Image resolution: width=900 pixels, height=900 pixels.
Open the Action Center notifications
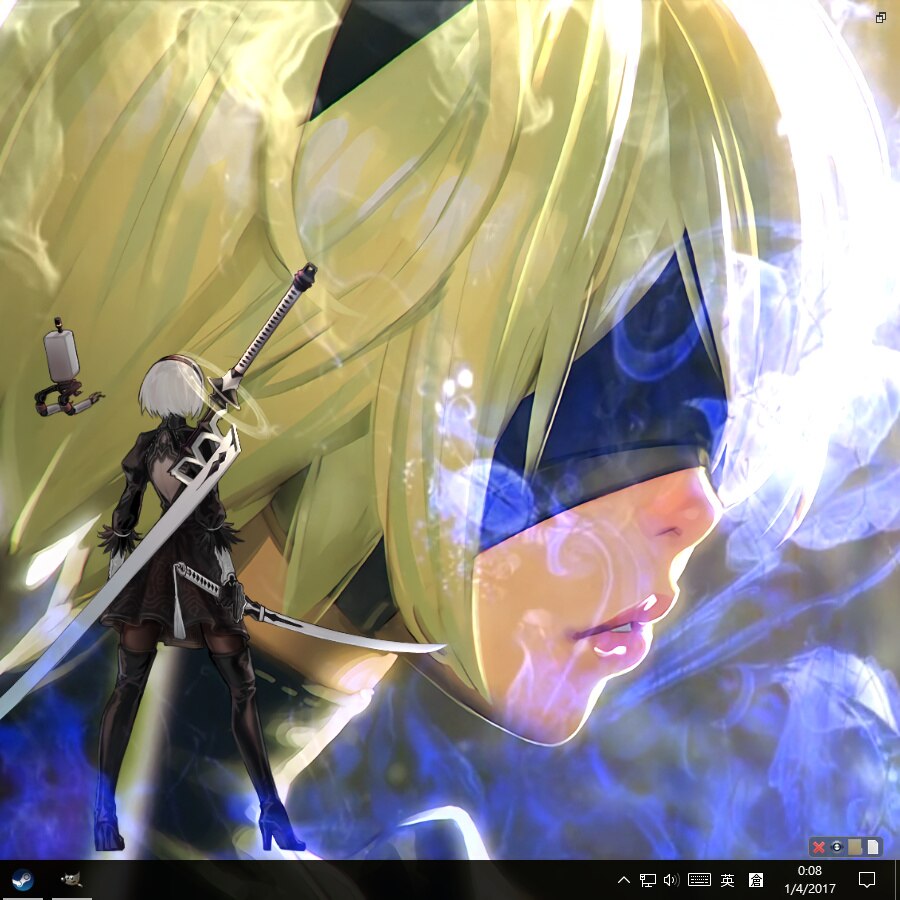pyautogui.click(x=867, y=880)
